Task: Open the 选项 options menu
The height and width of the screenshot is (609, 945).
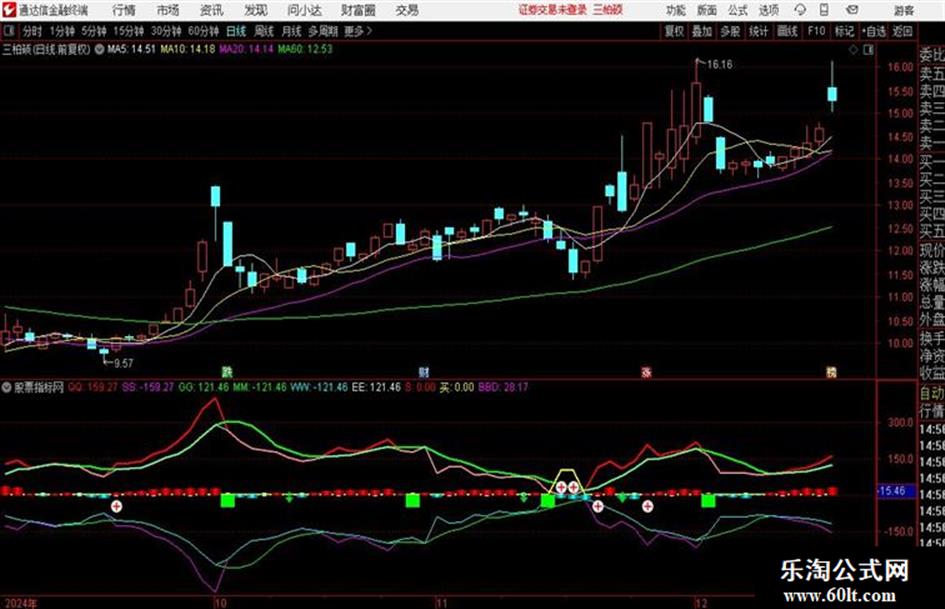Action: (768, 10)
